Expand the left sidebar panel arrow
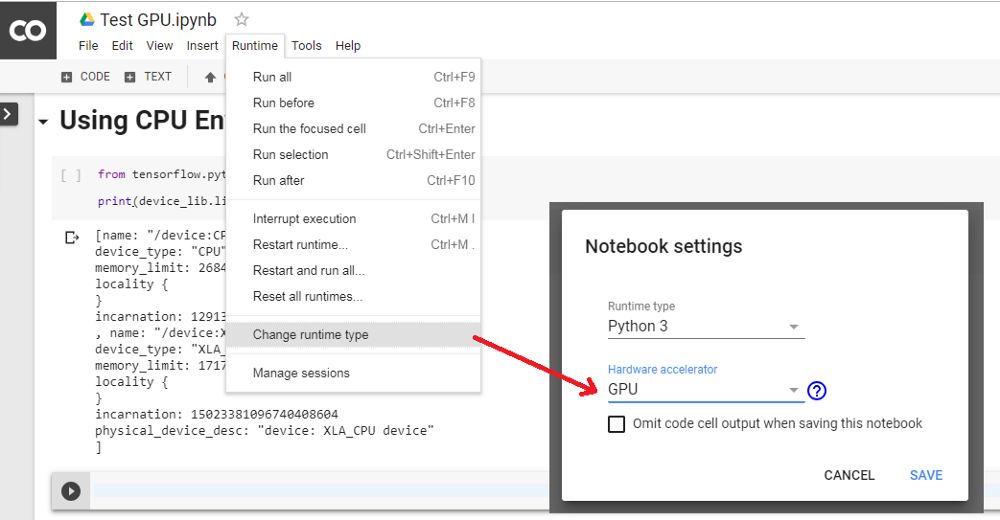Image resolution: width=1000 pixels, height=520 pixels. 8,115
